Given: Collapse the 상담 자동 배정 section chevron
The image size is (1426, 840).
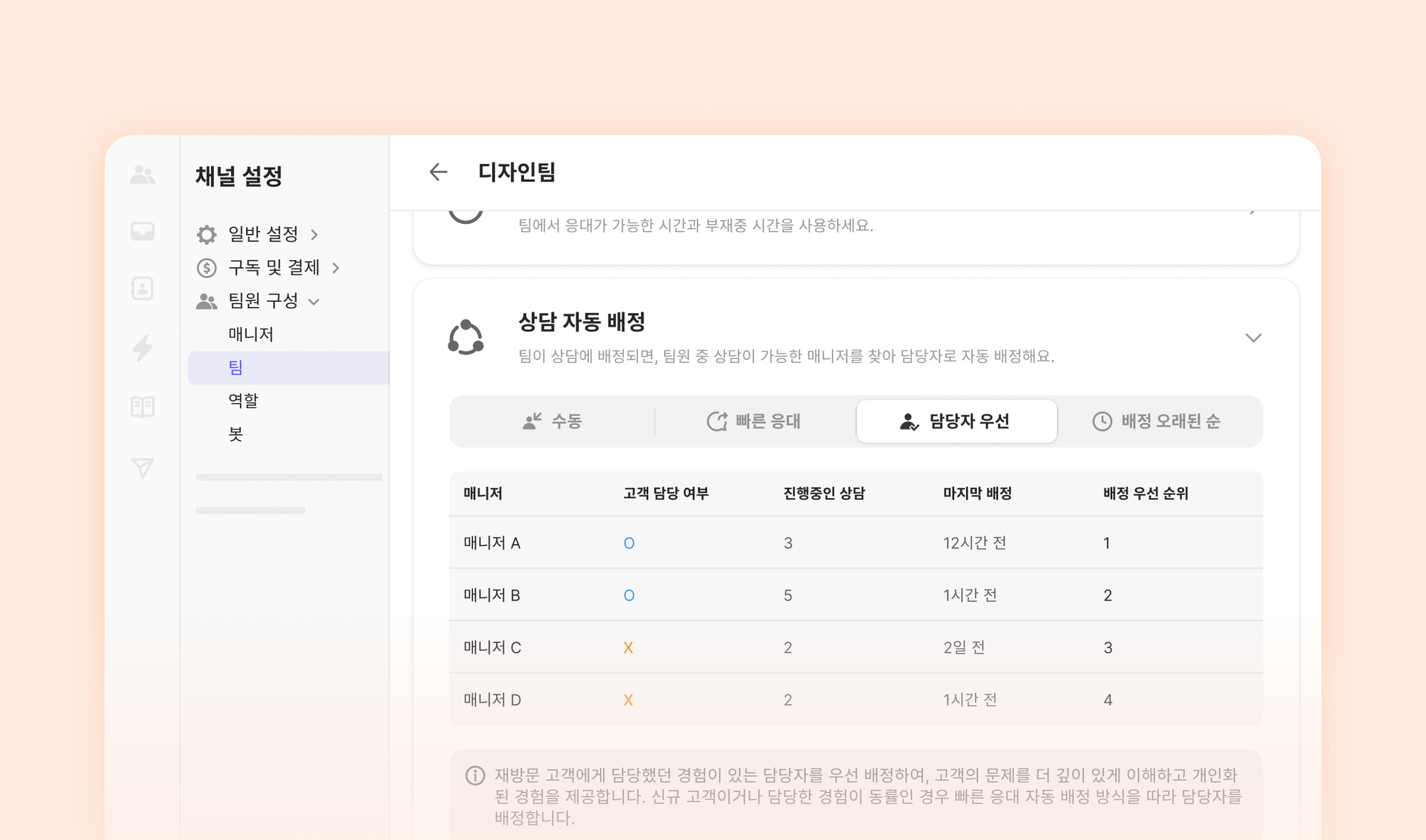Looking at the screenshot, I should coord(1253,337).
